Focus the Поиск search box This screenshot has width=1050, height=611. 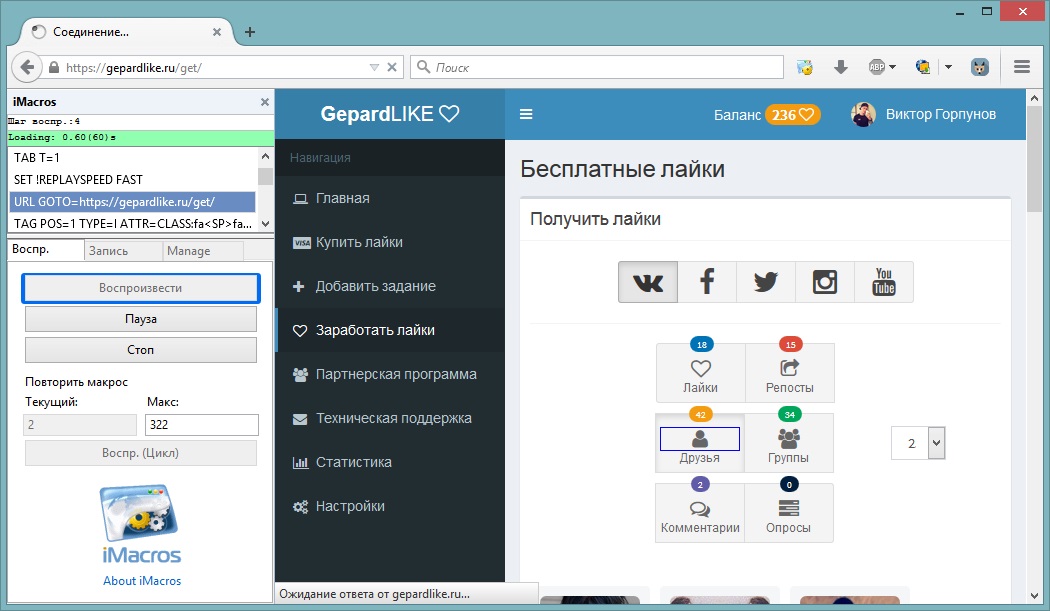pos(597,67)
